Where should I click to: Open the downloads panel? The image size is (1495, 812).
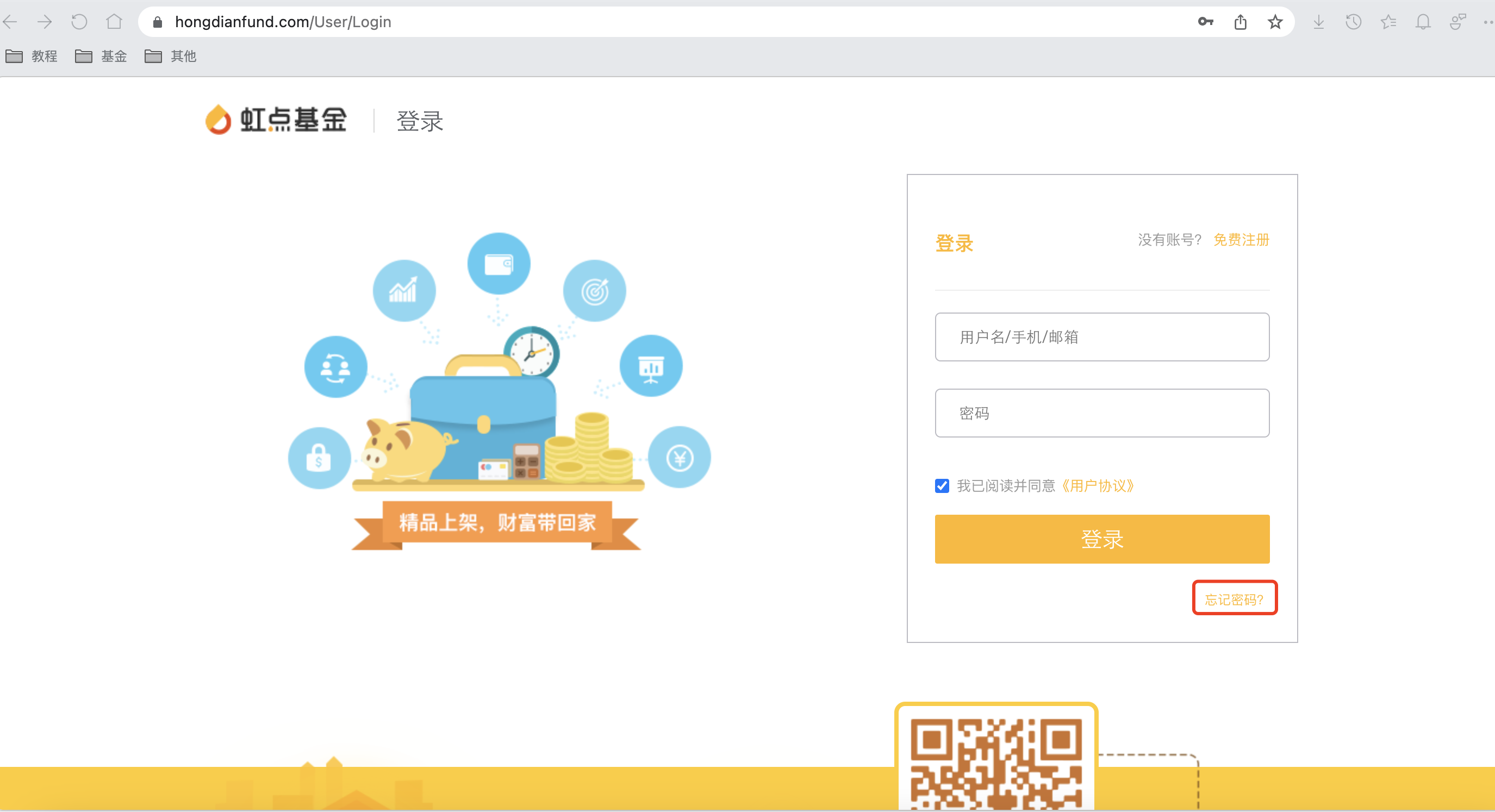pos(1318,22)
